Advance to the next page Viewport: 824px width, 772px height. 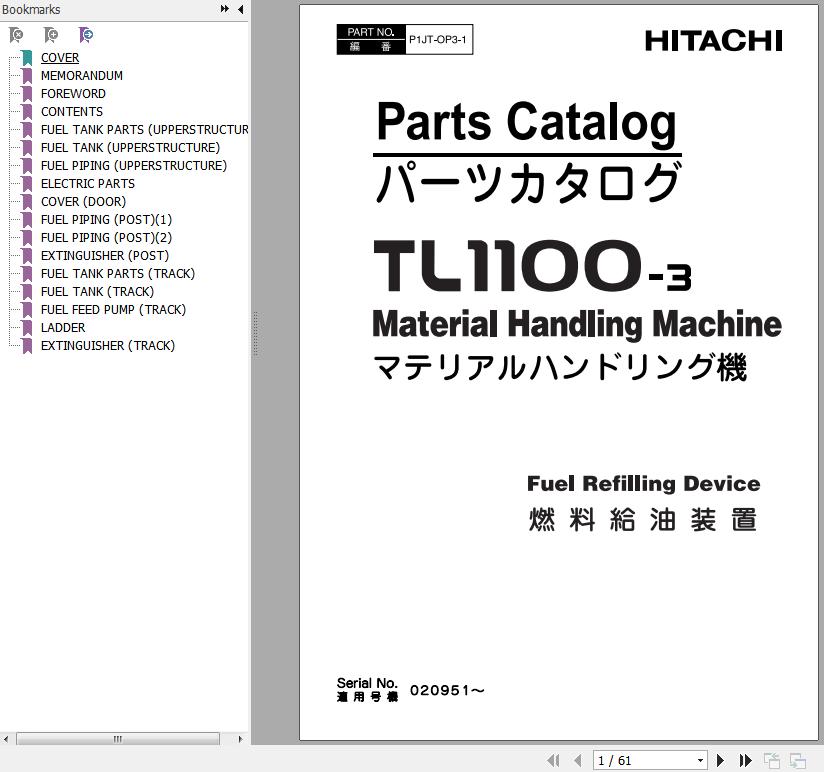(721, 761)
